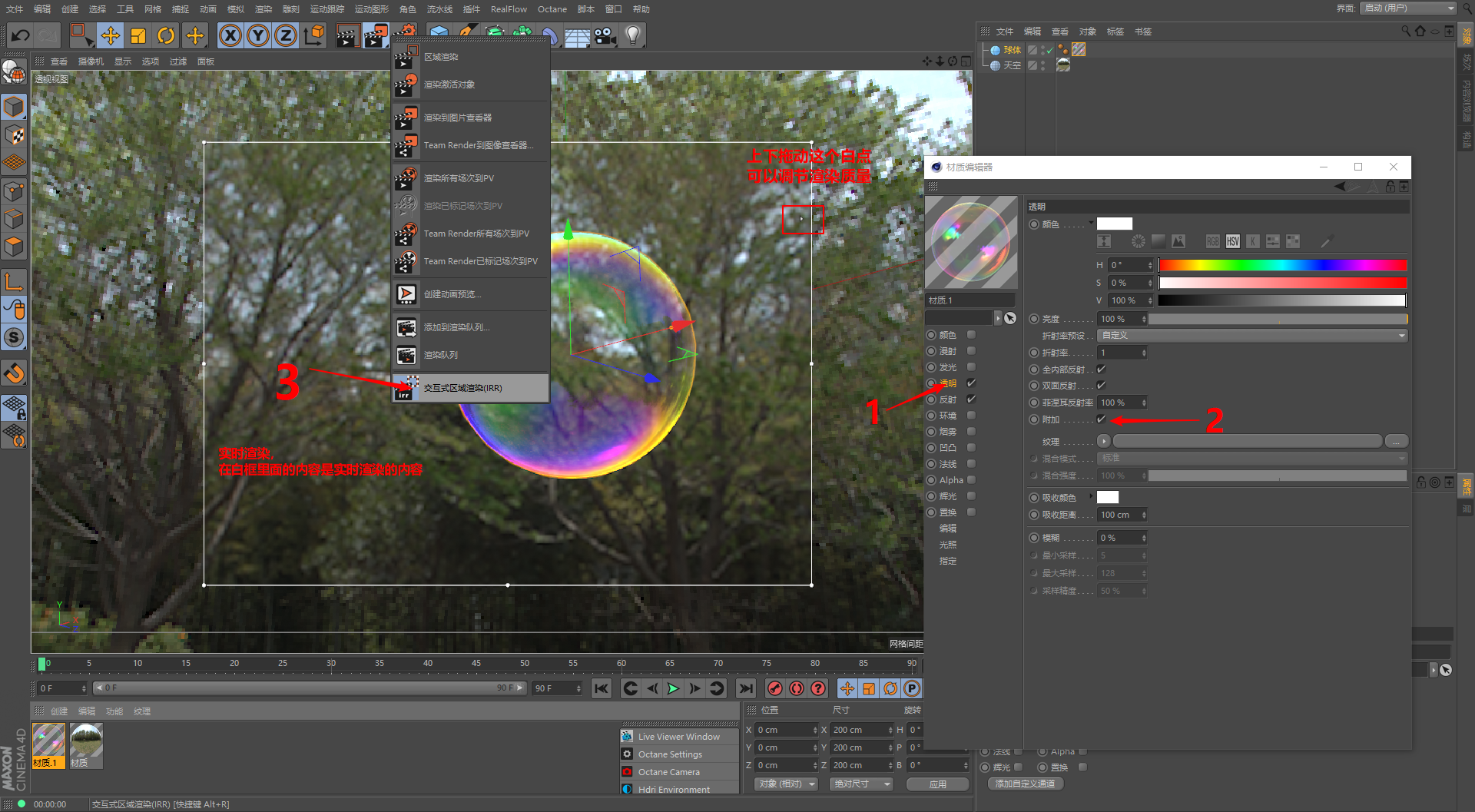Click the 添加自定义通道 button
1475x812 pixels.
[1026, 784]
